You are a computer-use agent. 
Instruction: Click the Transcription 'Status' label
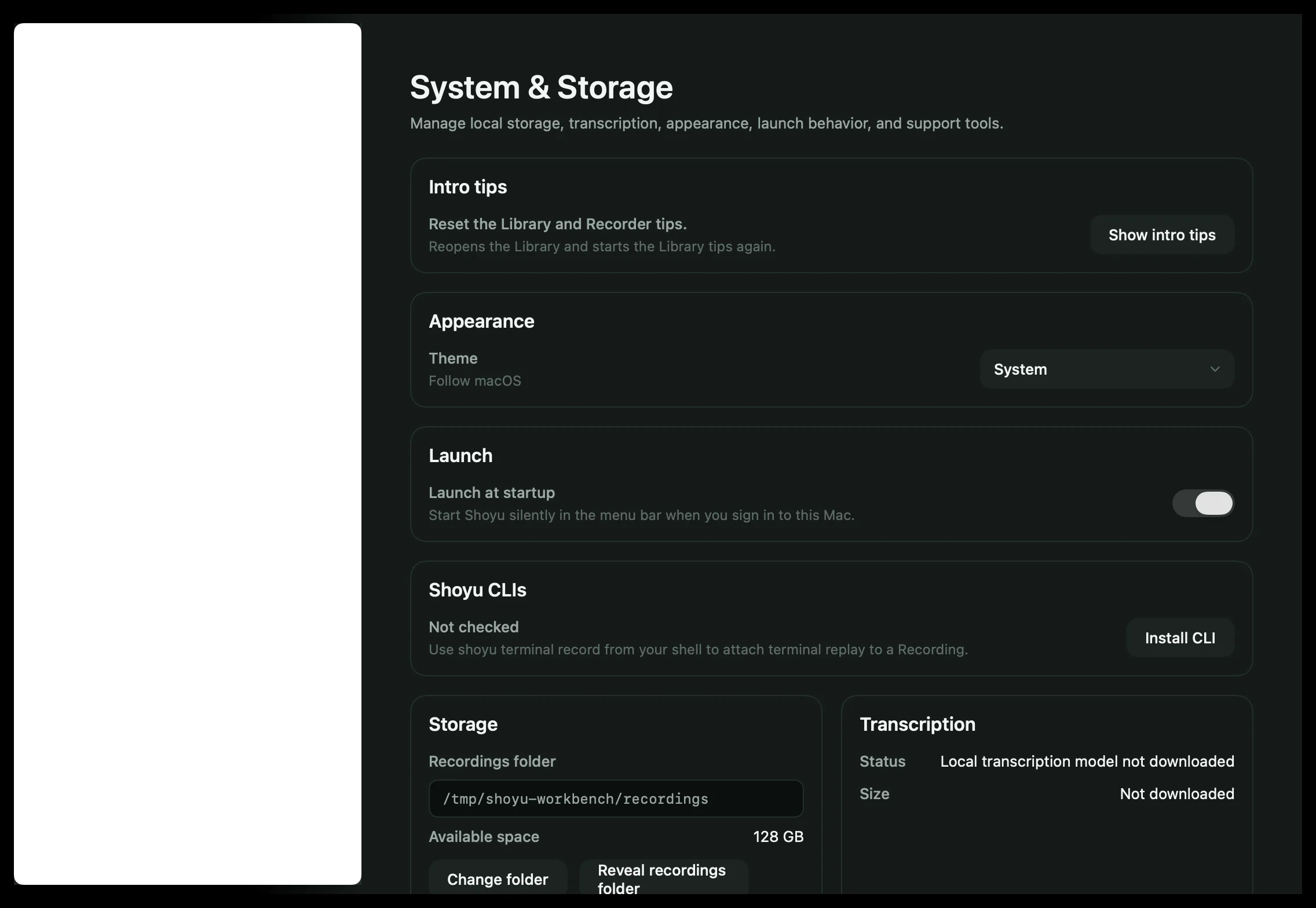point(882,761)
